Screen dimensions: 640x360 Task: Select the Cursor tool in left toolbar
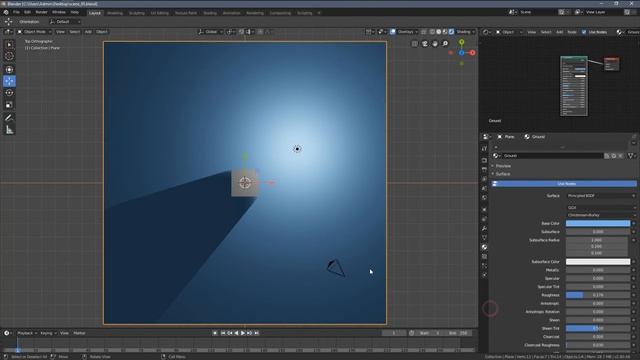[x=9, y=56]
